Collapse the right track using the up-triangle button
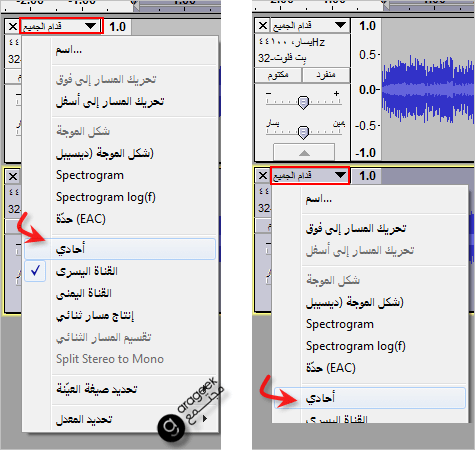Viewport: 475px width, 450px height. pyautogui.click(x=304, y=153)
